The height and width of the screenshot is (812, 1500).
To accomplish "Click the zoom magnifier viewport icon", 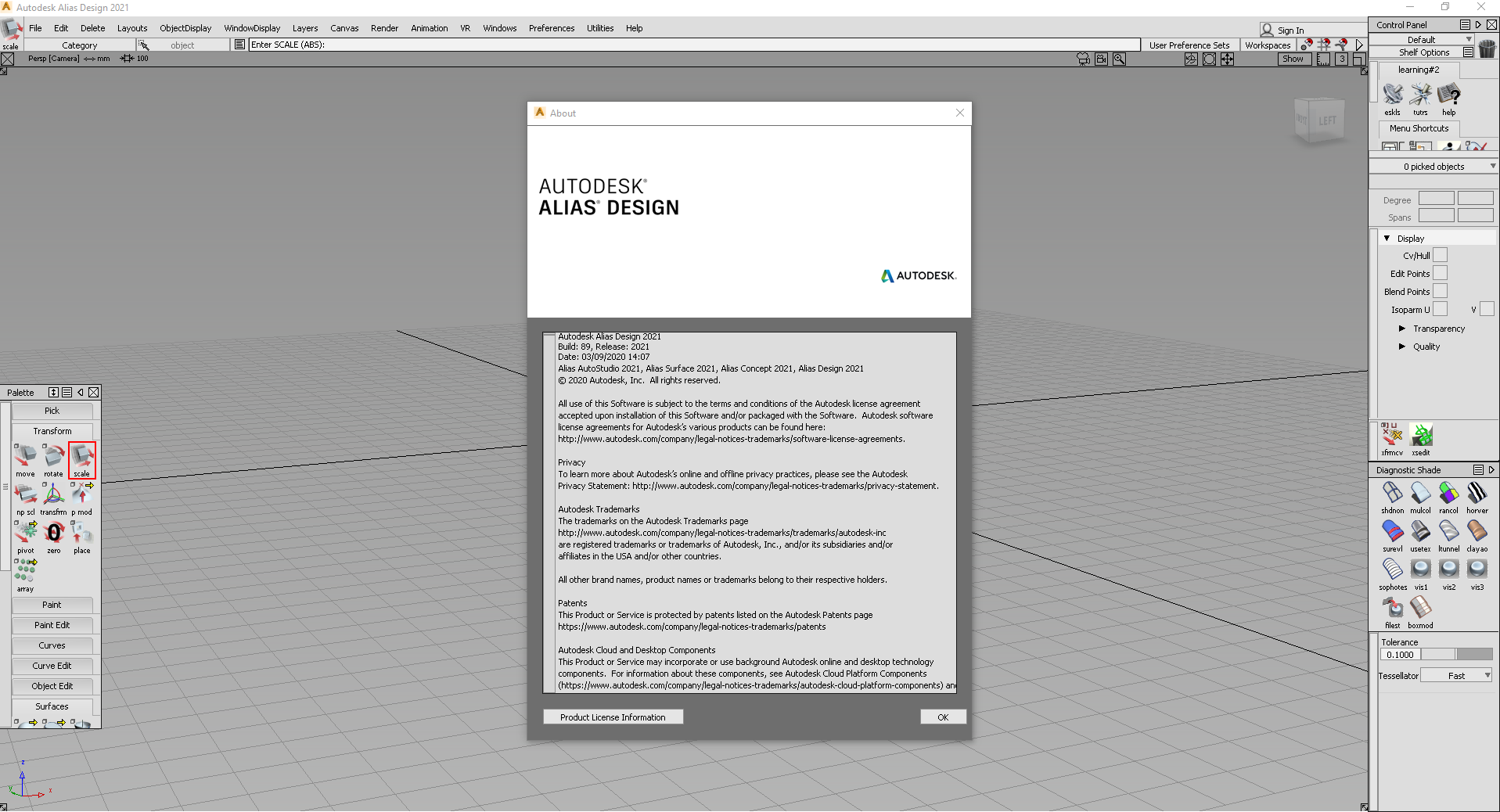I will click(x=1119, y=59).
